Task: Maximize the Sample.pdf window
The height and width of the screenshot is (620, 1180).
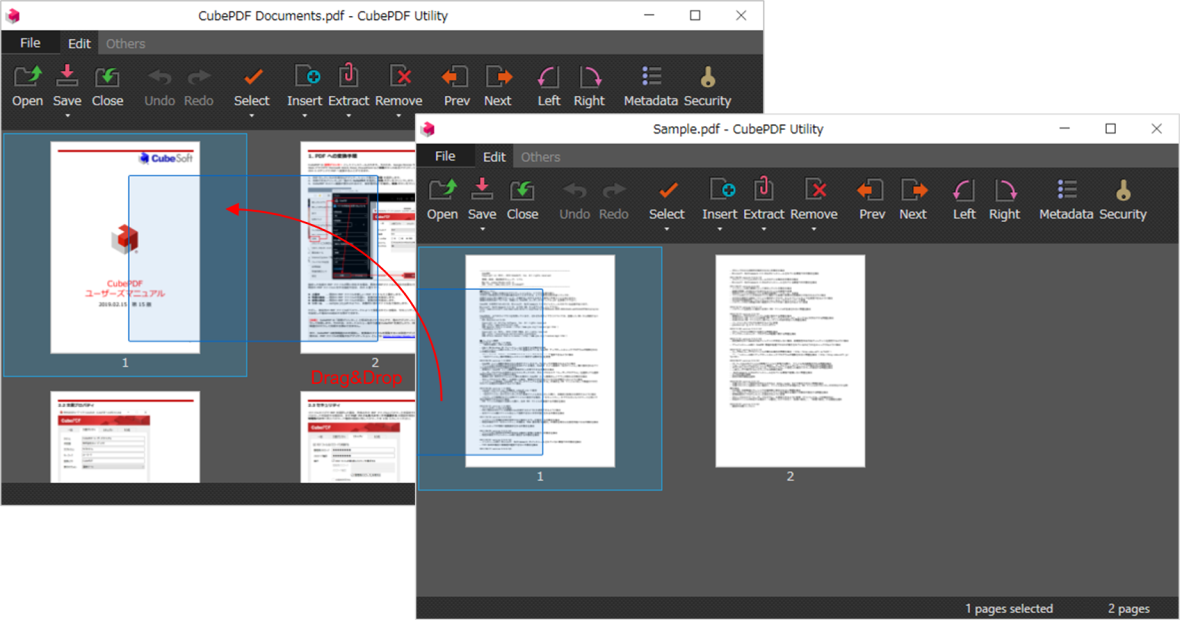Action: click(1110, 129)
